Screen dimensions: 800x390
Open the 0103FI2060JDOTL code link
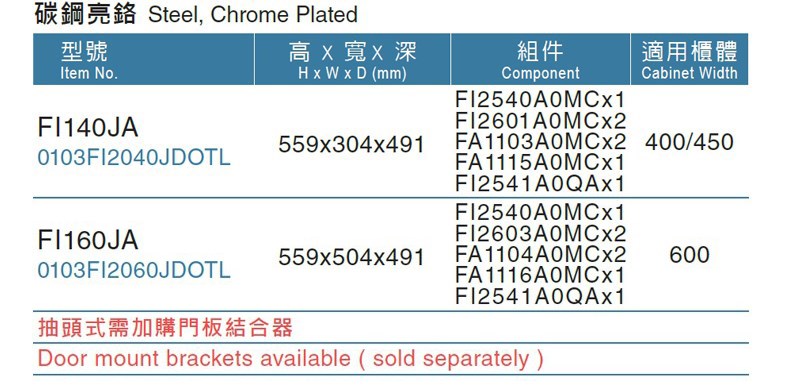134,270
